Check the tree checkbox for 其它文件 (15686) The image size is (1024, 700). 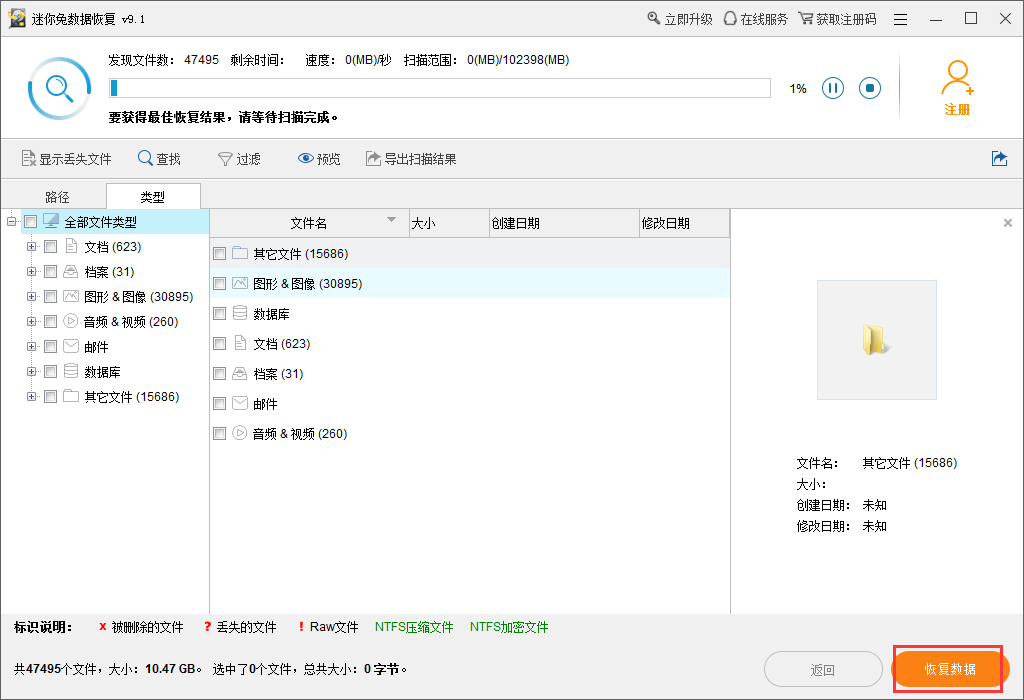50,396
